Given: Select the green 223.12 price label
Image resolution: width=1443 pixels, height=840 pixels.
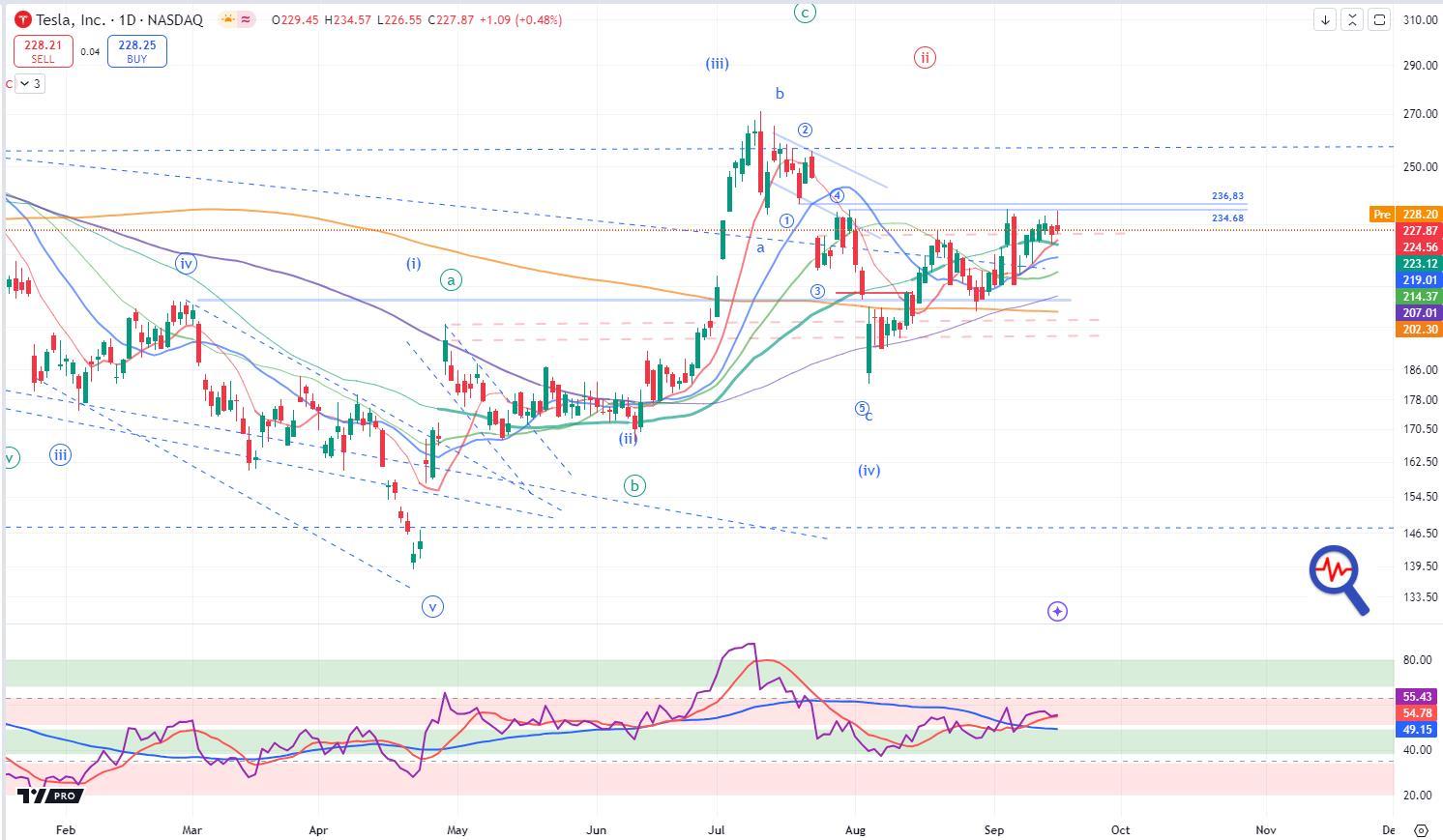Looking at the screenshot, I should pyautogui.click(x=1420, y=264).
